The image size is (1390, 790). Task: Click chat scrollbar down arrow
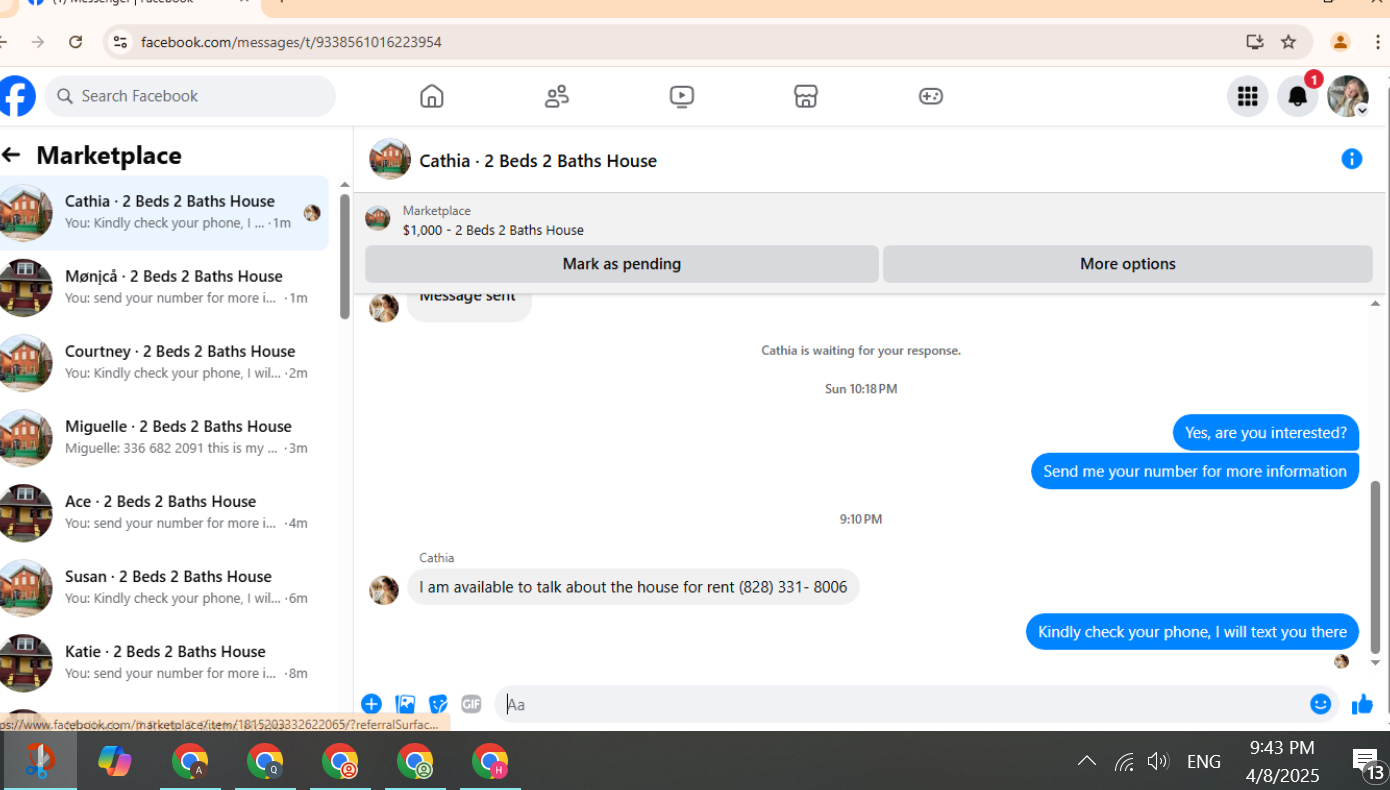(1375, 663)
